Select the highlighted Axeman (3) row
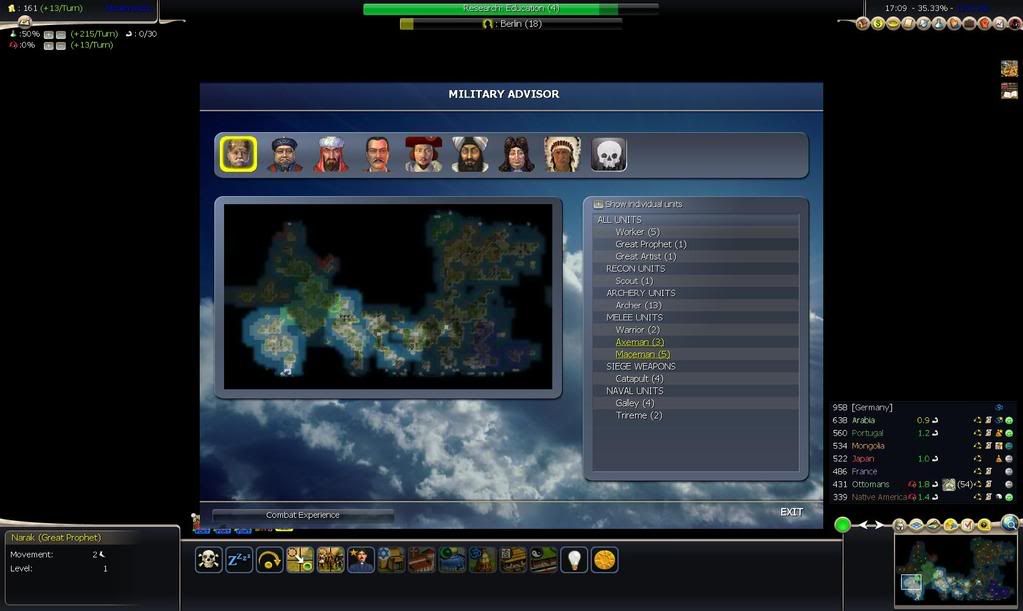The height and width of the screenshot is (611, 1023). [x=639, y=342]
